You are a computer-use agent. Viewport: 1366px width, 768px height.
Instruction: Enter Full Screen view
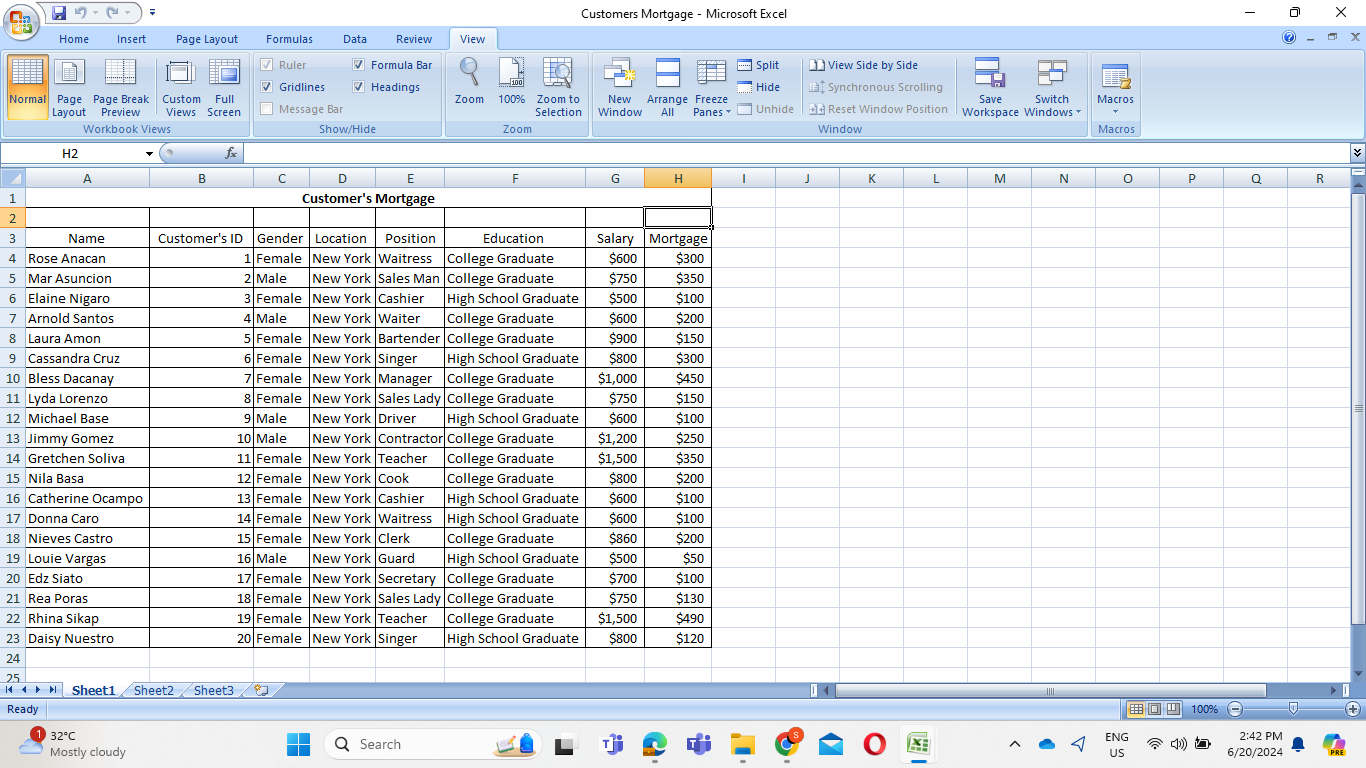(224, 87)
